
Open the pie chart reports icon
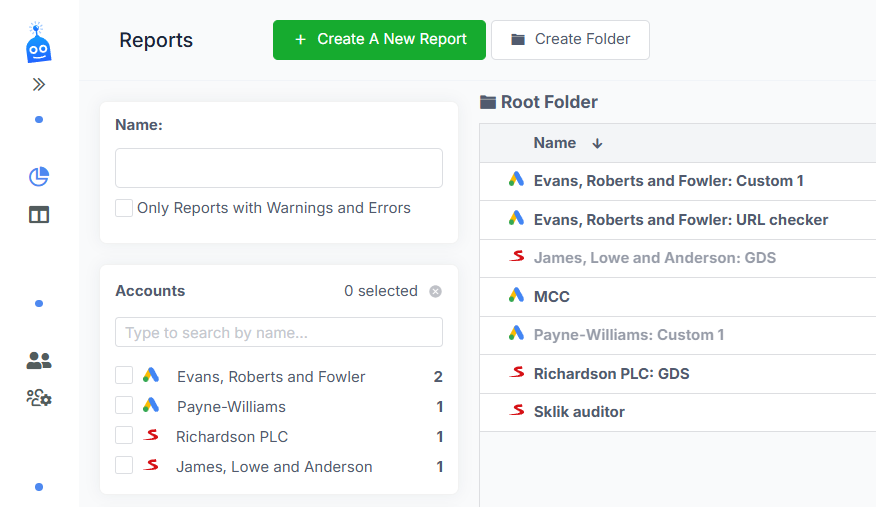39,176
